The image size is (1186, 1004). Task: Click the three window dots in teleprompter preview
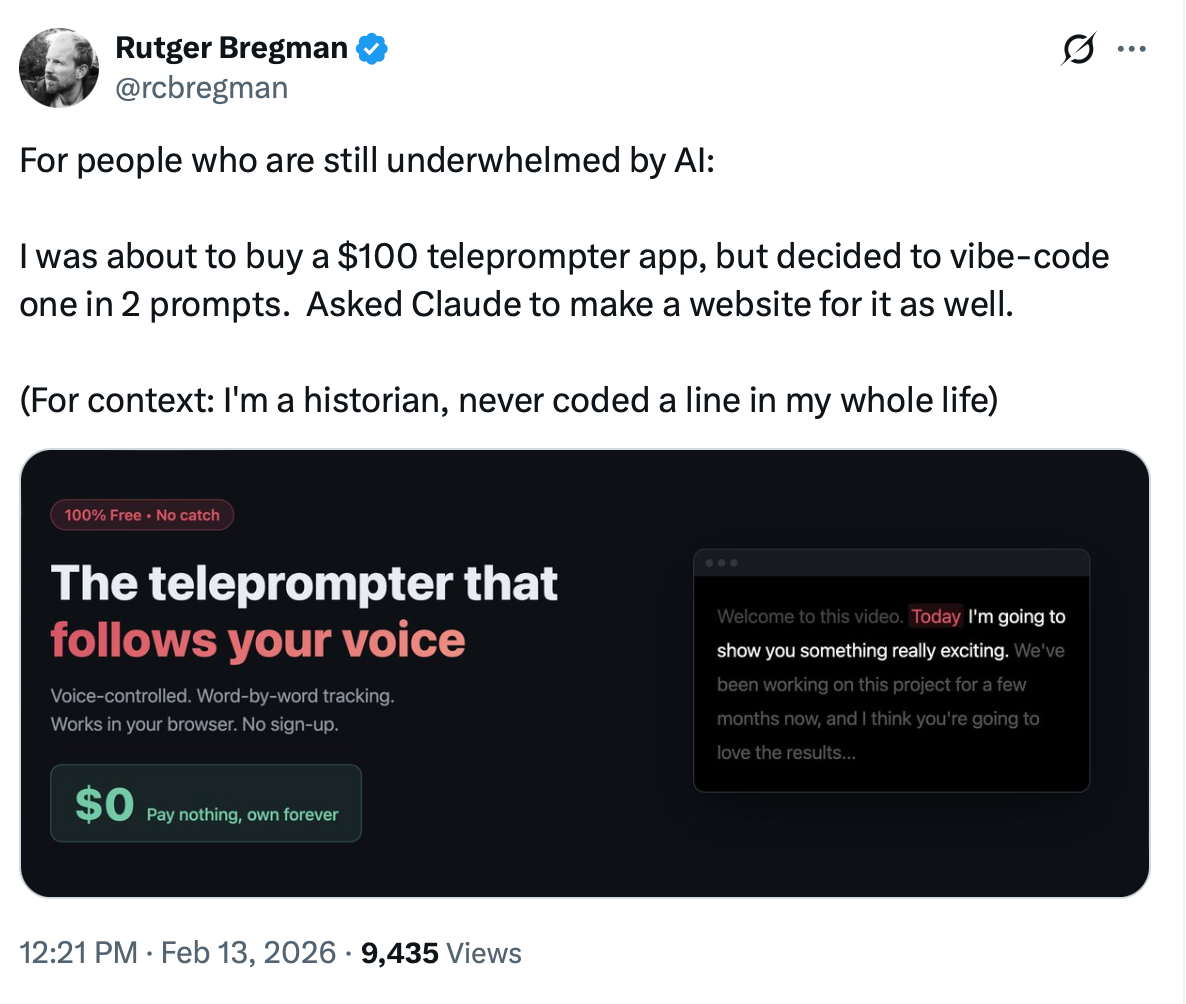pyautogui.click(x=722, y=563)
